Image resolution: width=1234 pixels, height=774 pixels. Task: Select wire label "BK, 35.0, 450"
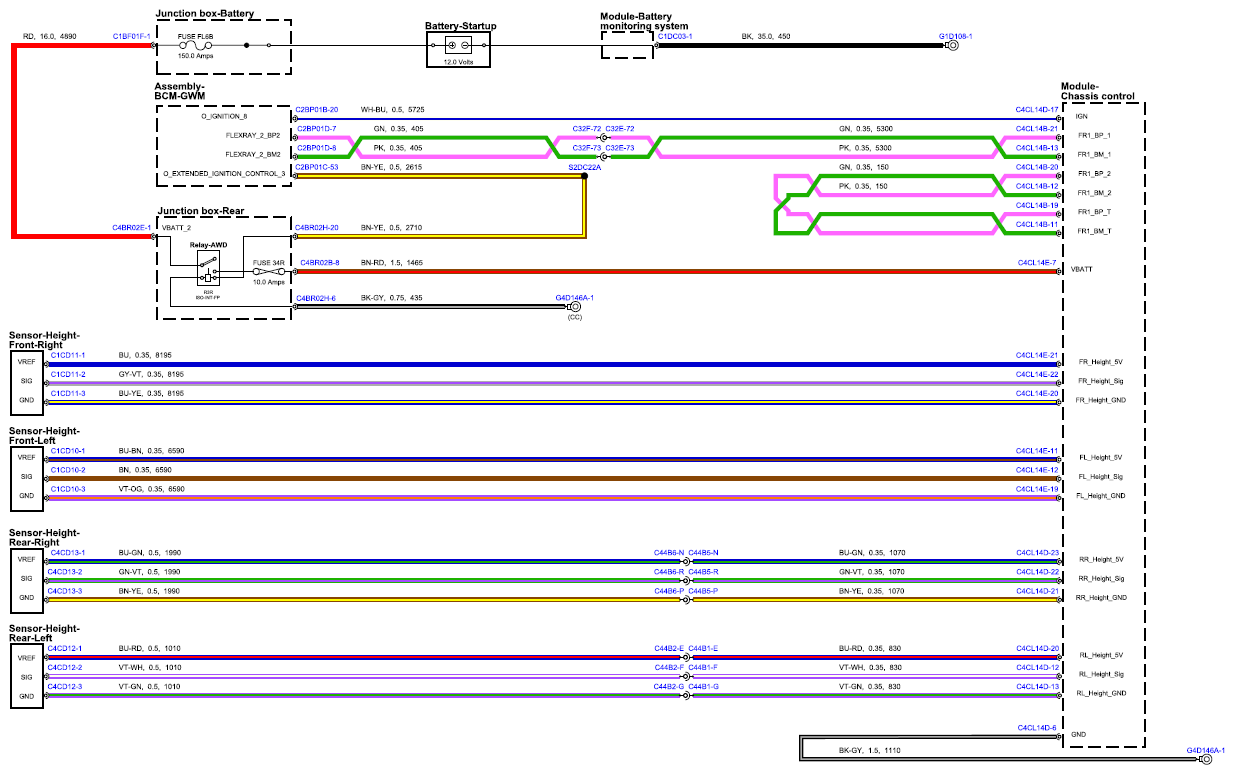[765, 36]
